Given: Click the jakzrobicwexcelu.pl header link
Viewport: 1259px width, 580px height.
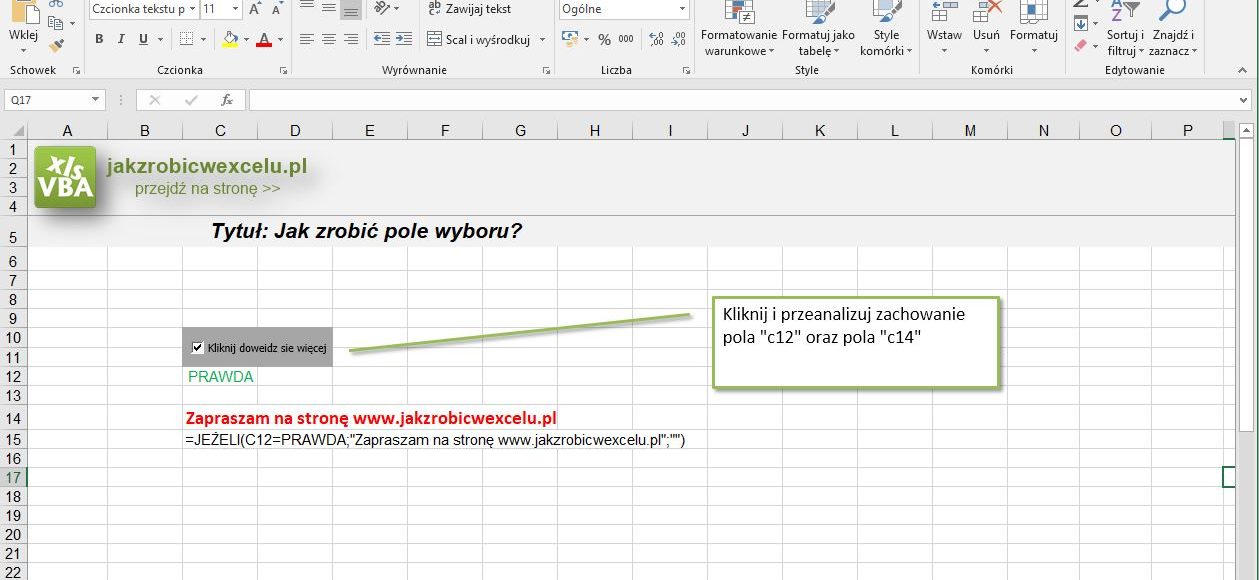Looking at the screenshot, I should point(207,166).
